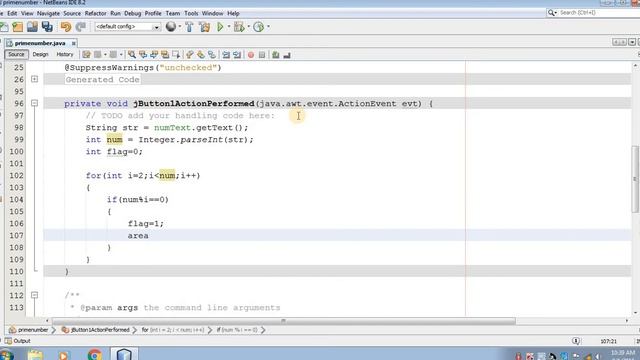
Task: Toggle Rectangular Selection icon
Action: [x=176, y=55]
